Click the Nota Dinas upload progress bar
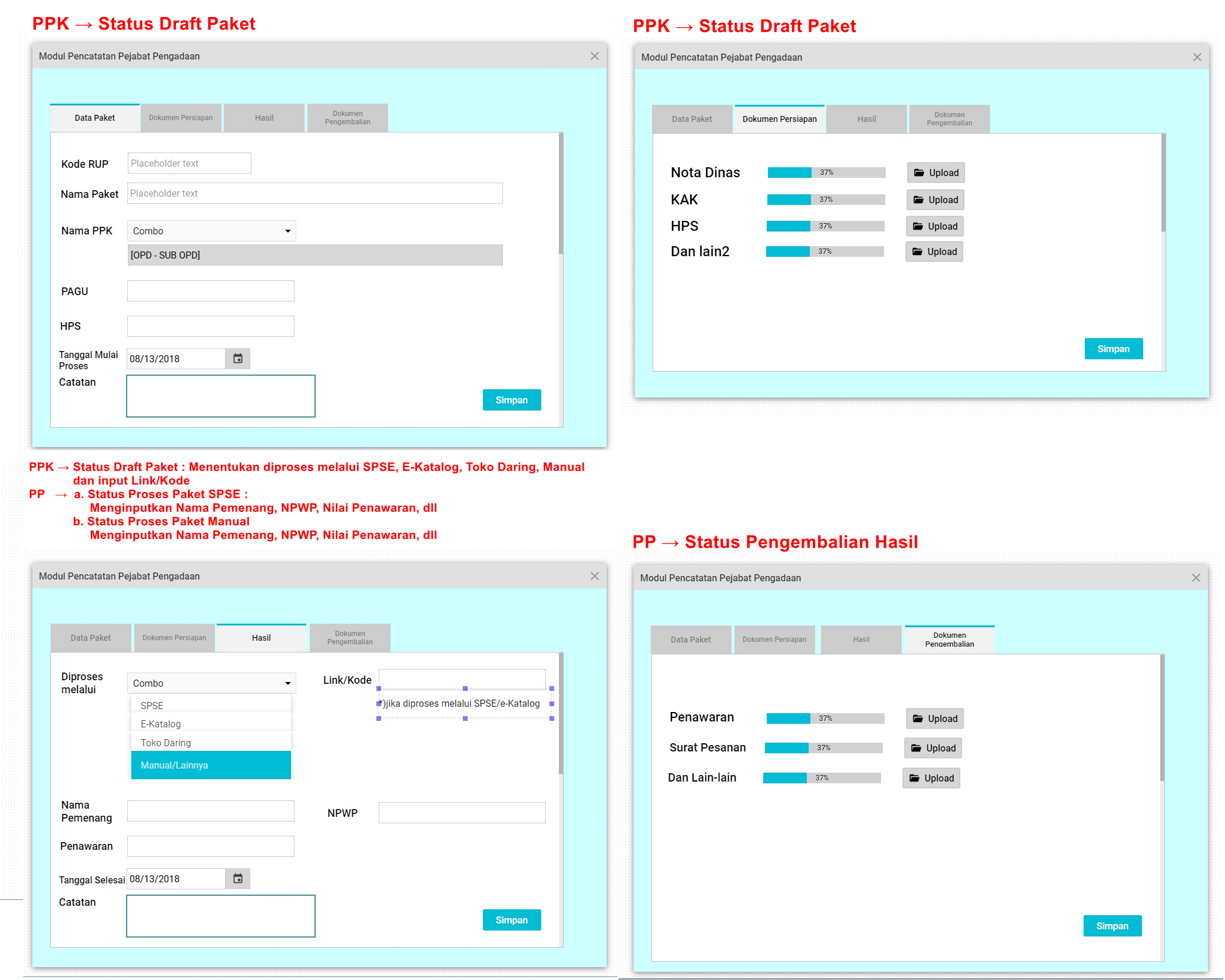 [826, 173]
